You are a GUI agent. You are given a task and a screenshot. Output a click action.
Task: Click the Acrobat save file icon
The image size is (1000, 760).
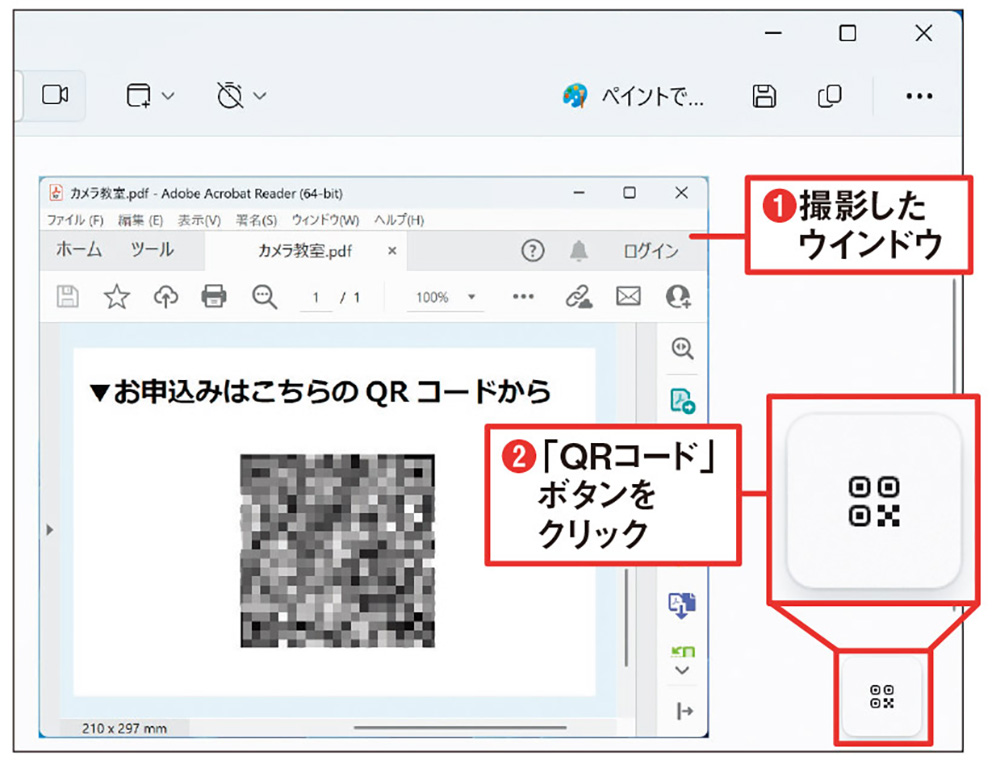pos(68,297)
